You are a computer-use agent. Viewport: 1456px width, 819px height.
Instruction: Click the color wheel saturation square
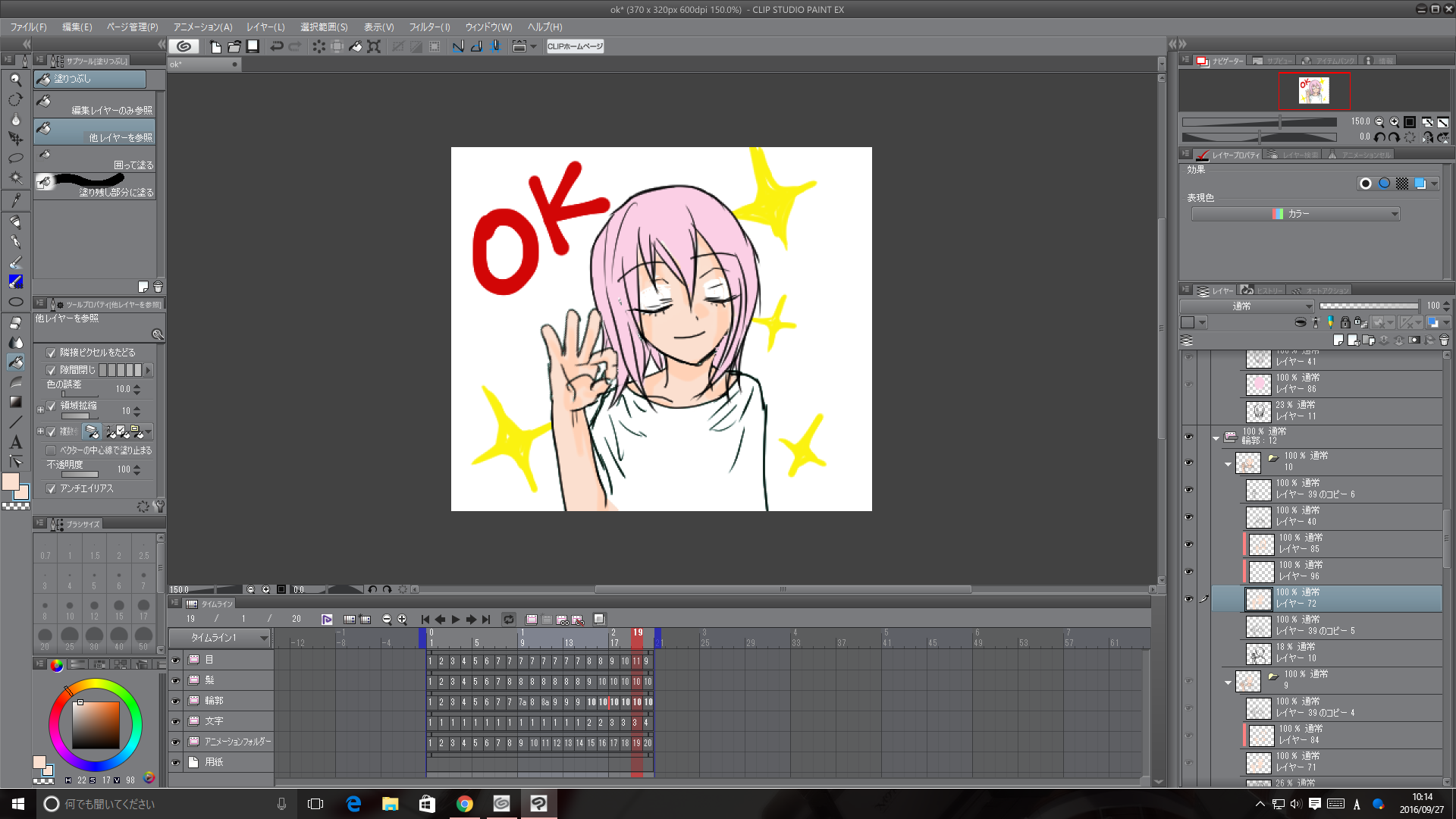click(x=96, y=724)
